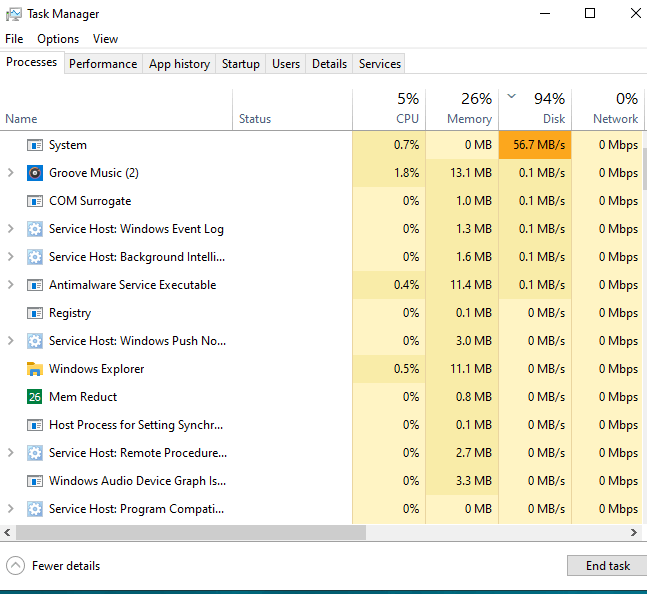Image resolution: width=647 pixels, height=594 pixels.
Task: Minimize the Task Manager window
Action: (x=545, y=14)
